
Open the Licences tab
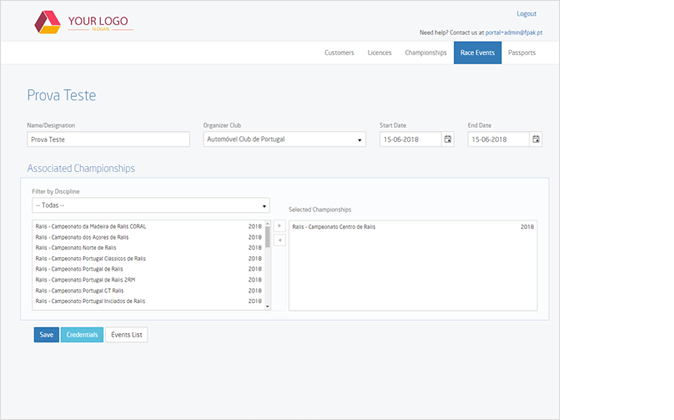(380, 53)
